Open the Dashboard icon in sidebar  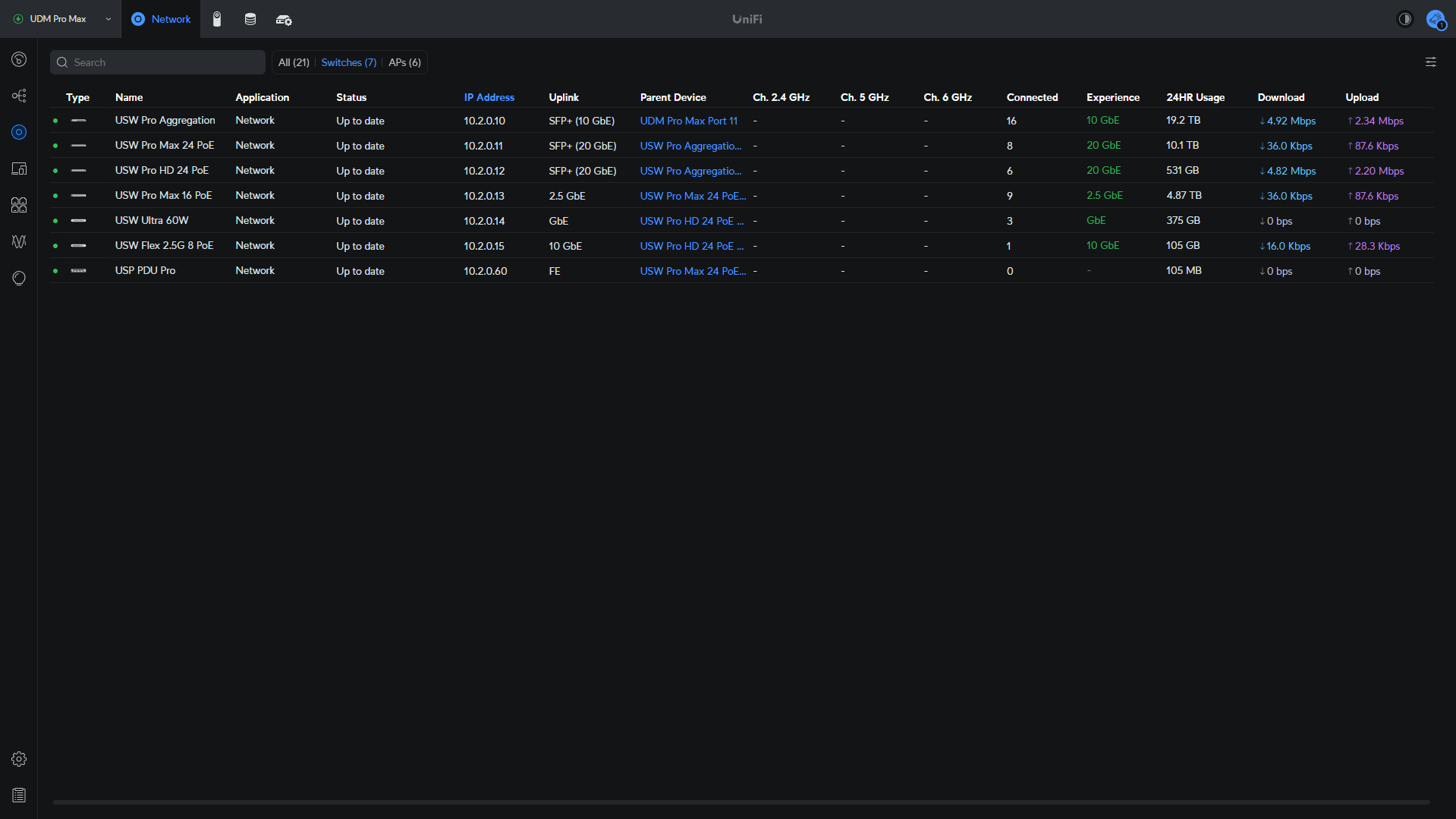(19, 59)
